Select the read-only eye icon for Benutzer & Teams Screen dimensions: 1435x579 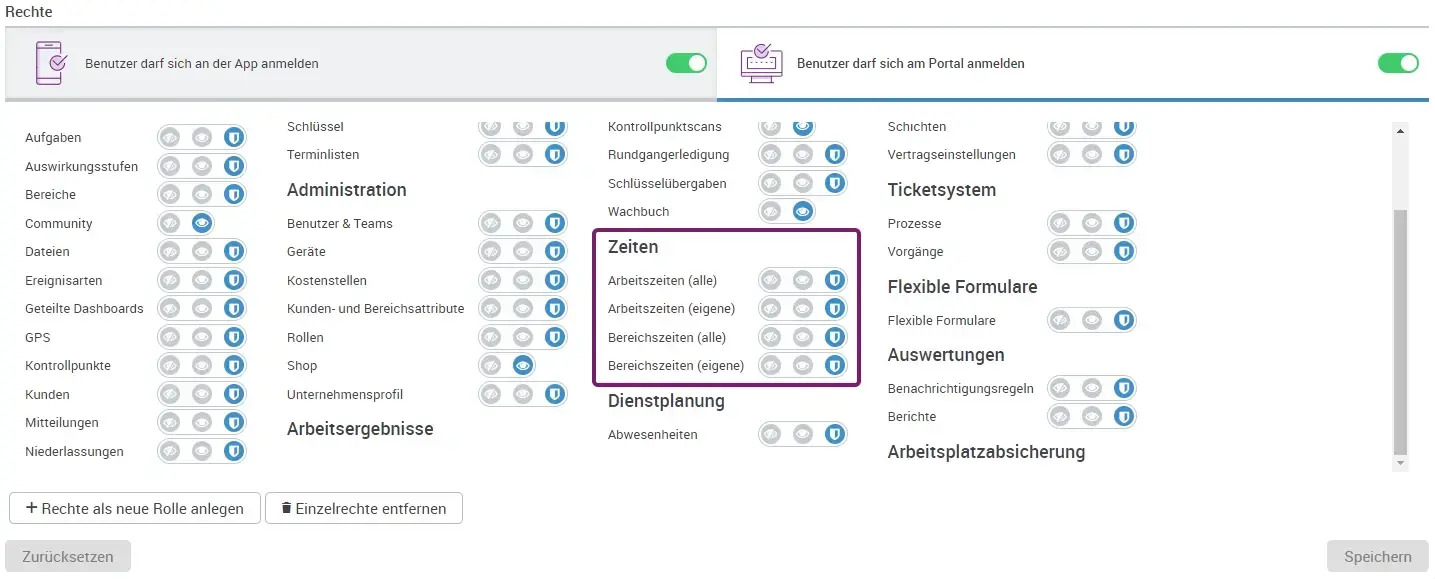click(x=522, y=223)
